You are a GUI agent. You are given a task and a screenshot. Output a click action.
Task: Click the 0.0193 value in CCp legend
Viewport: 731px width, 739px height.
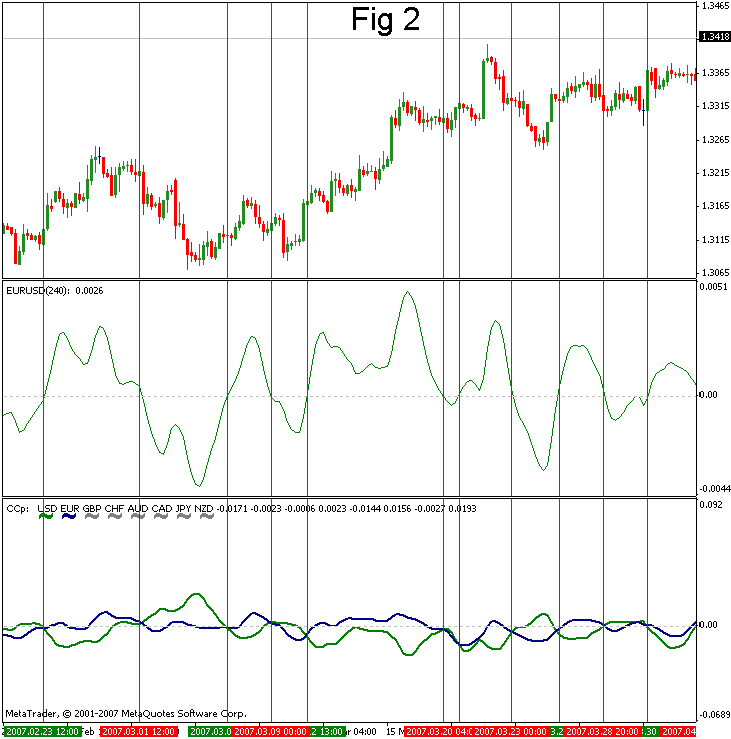tap(462, 509)
